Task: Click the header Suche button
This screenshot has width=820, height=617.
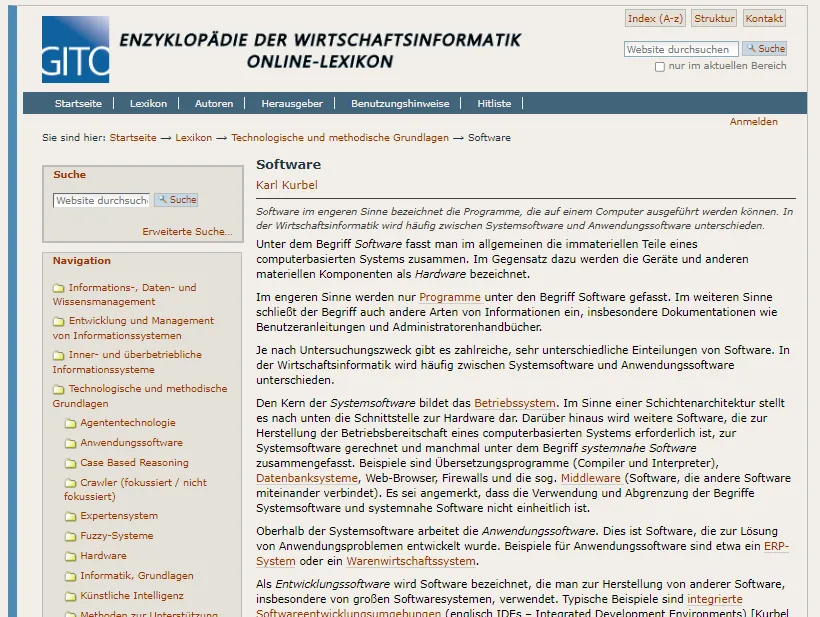Action: click(x=765, y=49)
